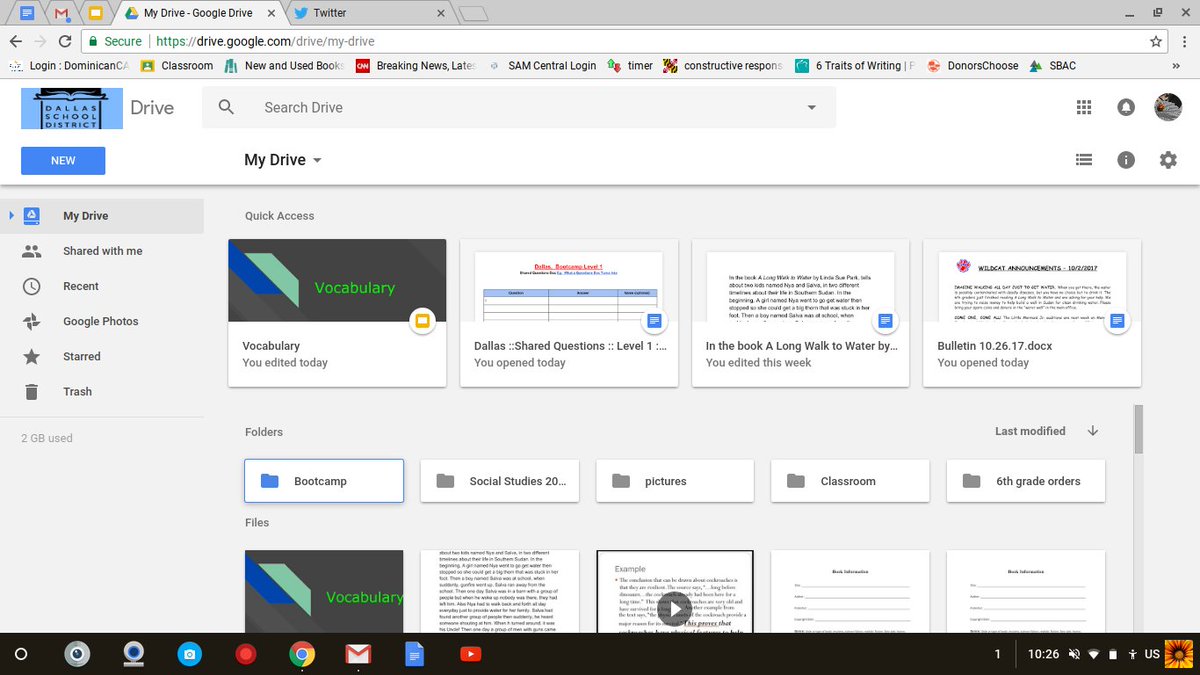Select 6th grade orders folder
Screen dimensions: 1200x675
[1026, 481]
